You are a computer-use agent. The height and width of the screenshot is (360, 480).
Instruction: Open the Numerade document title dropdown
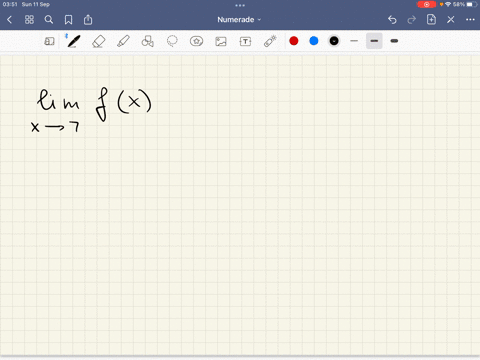[239, 20]
